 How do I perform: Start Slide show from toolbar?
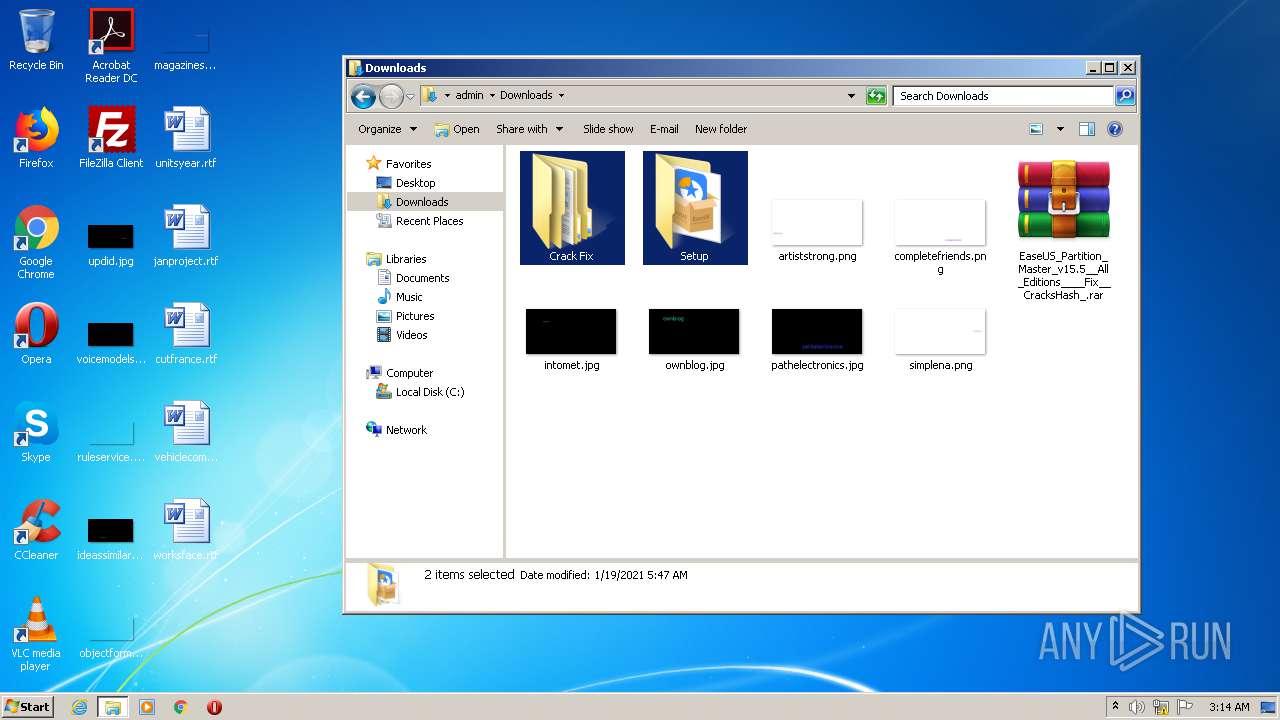tap(608, 129)
